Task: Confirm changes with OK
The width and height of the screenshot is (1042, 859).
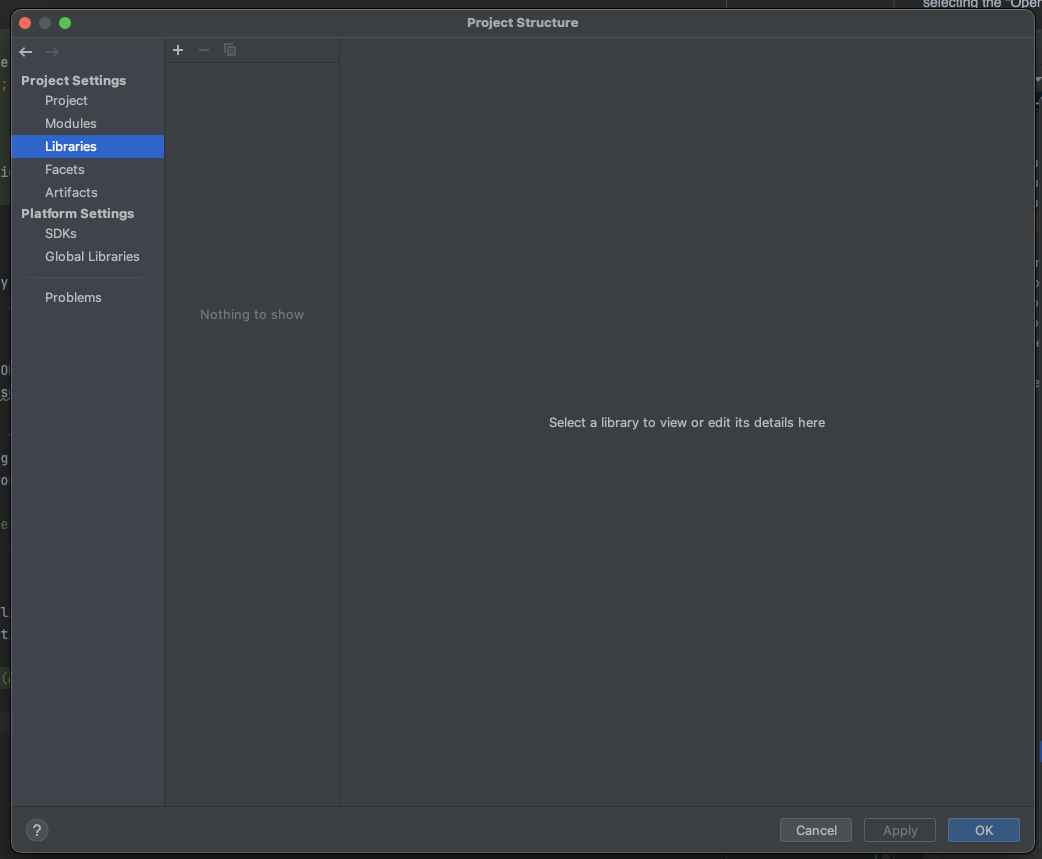Action: (983, 830)
